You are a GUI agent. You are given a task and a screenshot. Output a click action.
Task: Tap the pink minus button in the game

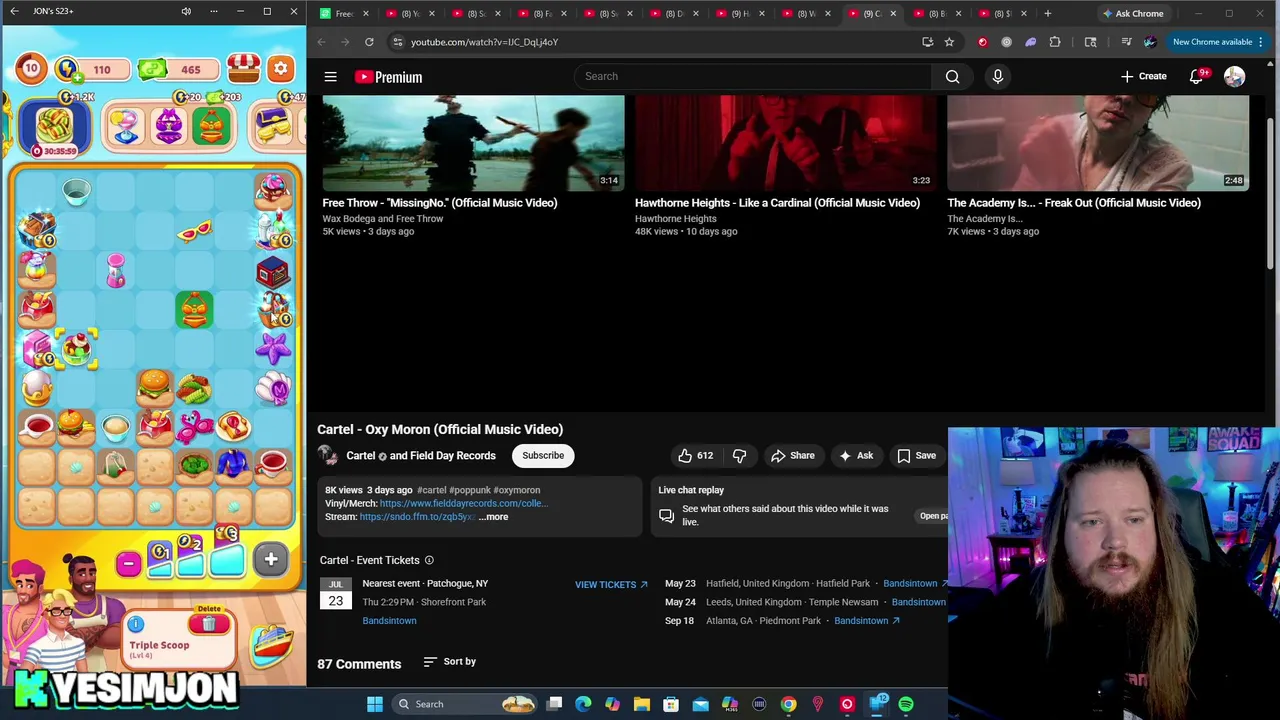(x=127, y=563)
